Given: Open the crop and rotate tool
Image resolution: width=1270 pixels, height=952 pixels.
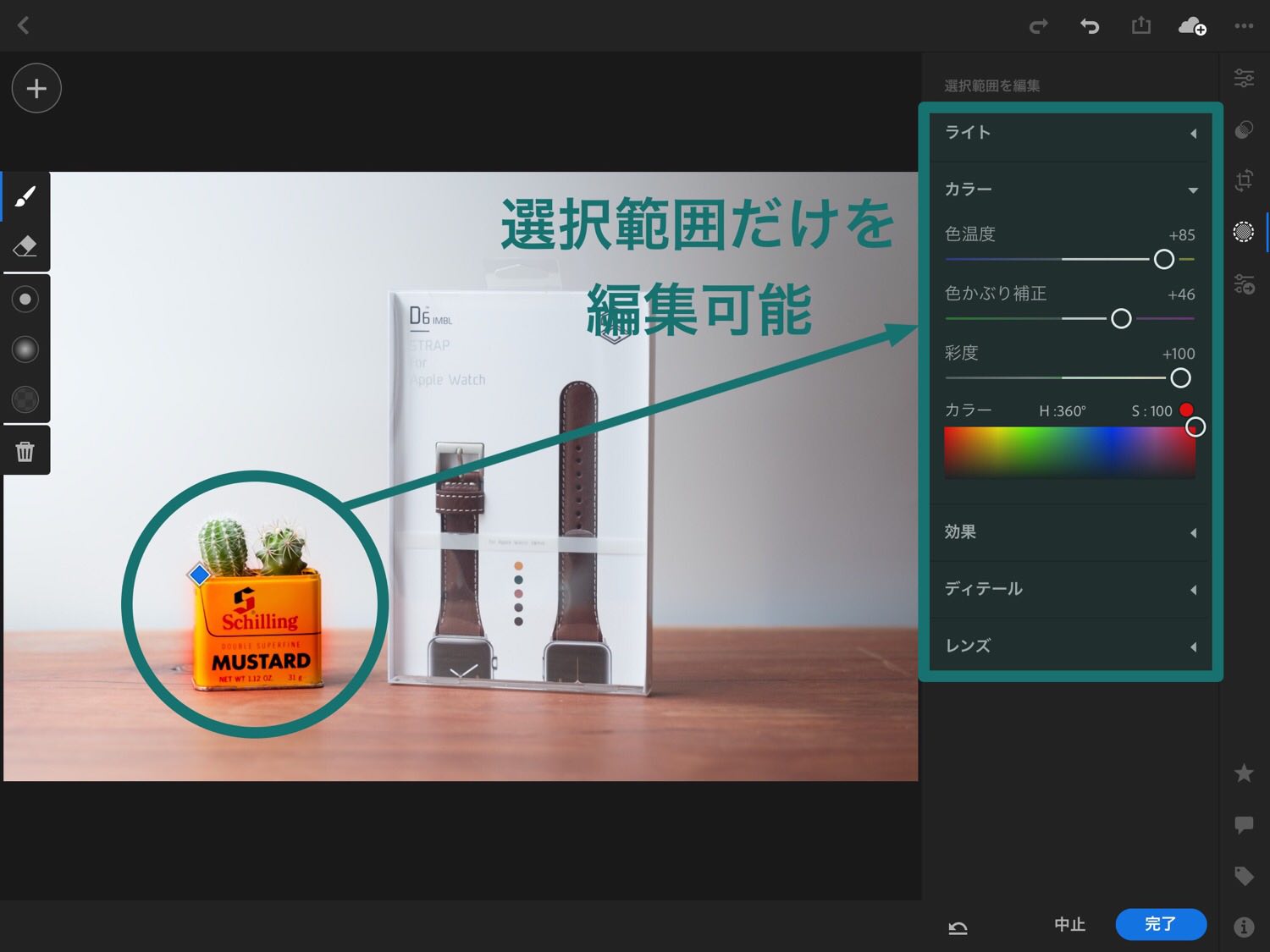Looking at the screenshot, I should [1243, 180].
